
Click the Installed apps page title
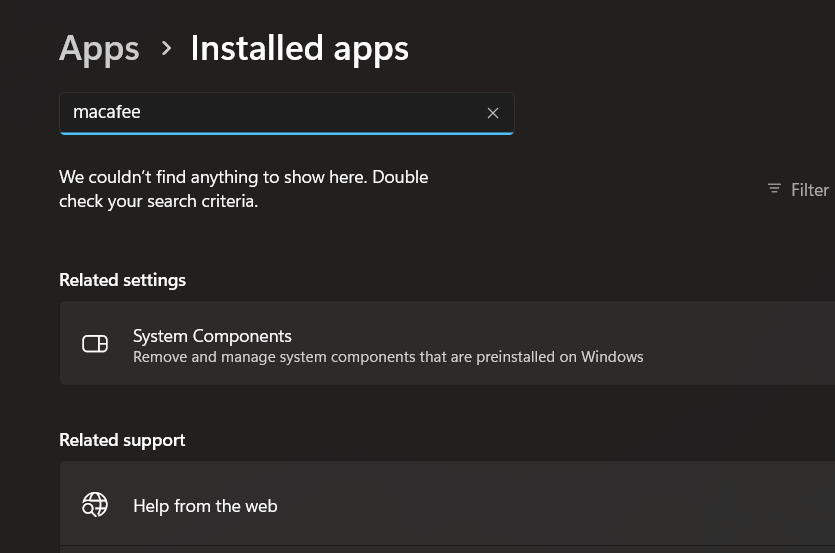(299, 48)
